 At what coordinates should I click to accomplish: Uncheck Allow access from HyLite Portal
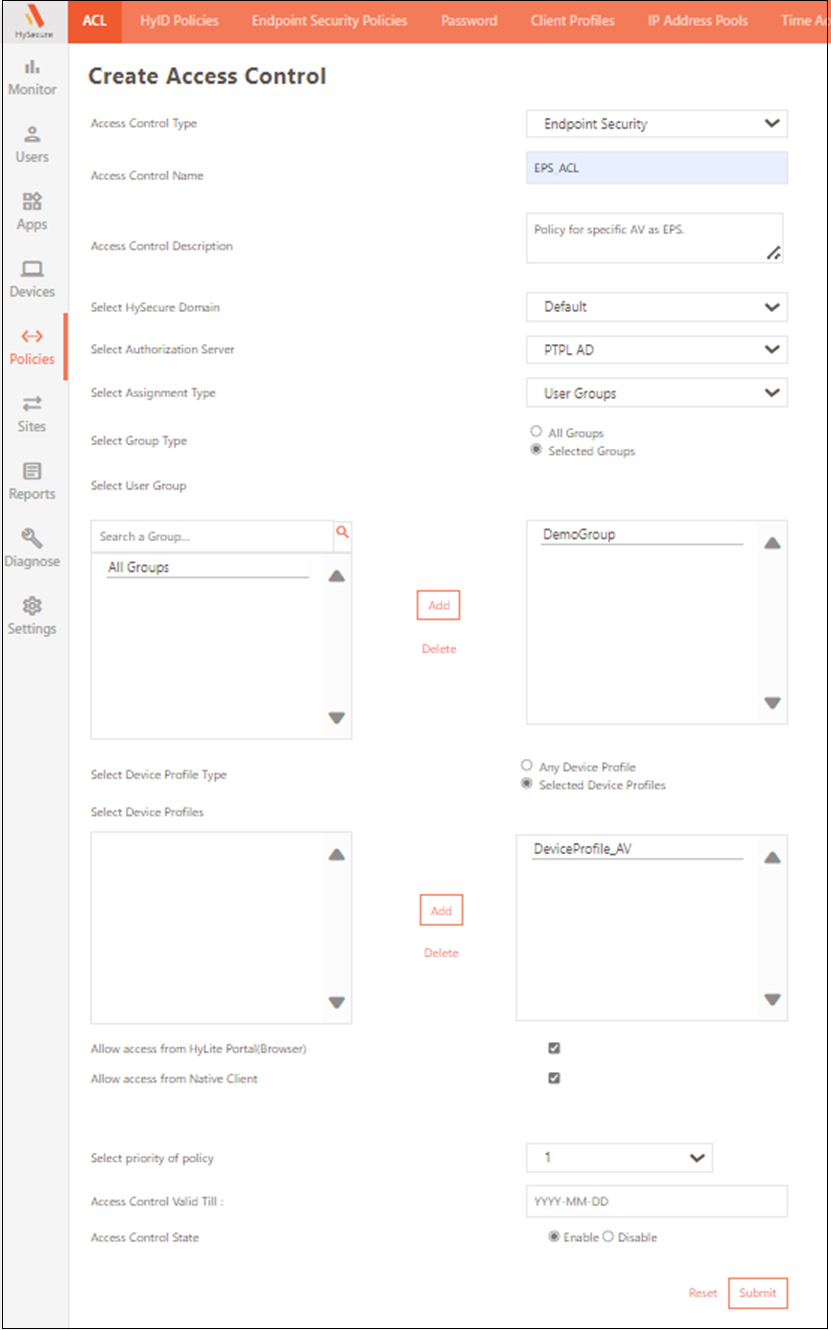point(554,1048)
